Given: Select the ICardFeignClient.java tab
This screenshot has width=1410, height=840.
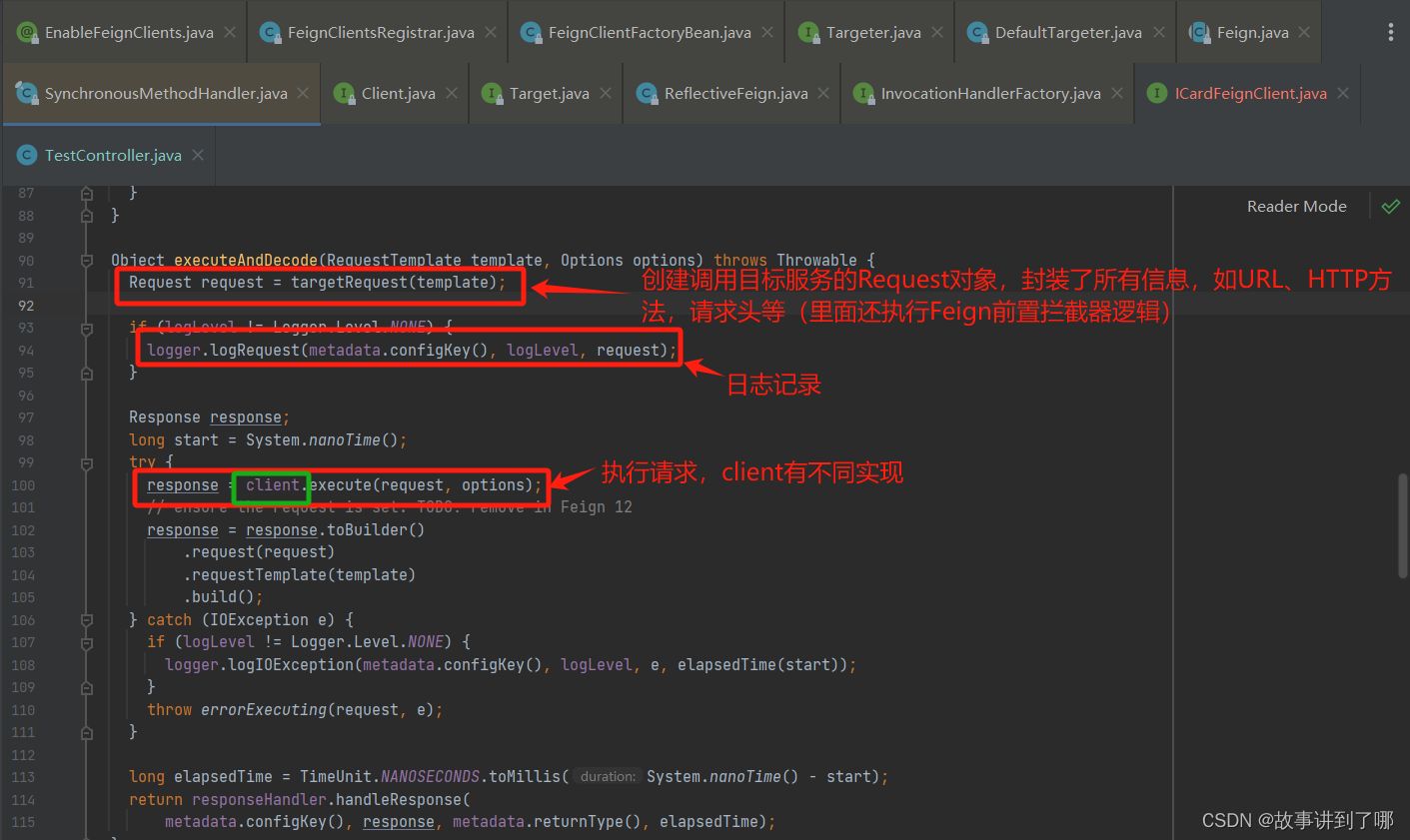Looking at the screenshot, I should coord(1249,93).
